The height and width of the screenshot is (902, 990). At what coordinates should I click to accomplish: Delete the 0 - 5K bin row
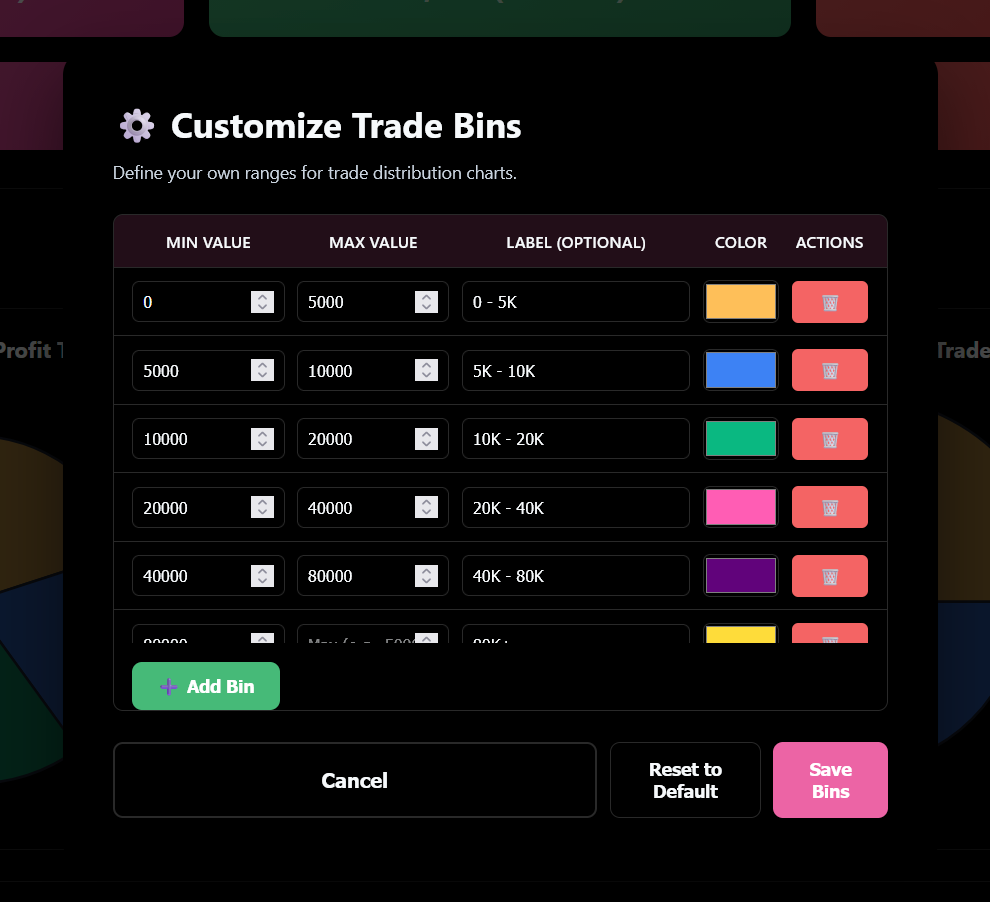(829, 302)
